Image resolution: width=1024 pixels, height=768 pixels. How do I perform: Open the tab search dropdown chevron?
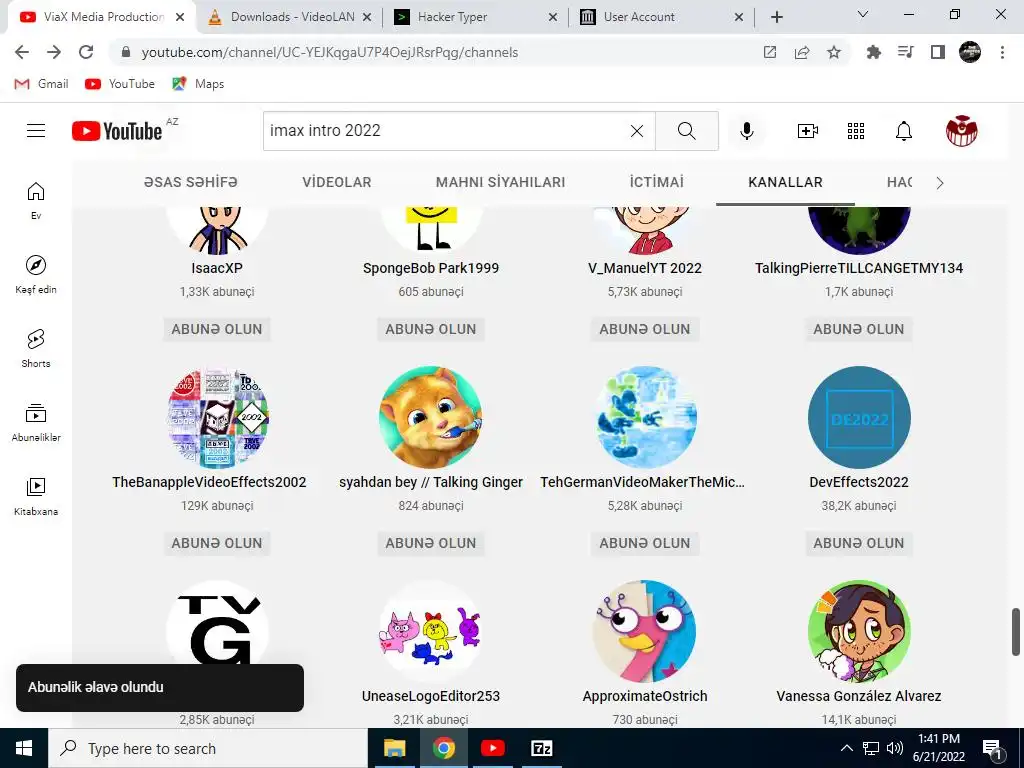863,14
